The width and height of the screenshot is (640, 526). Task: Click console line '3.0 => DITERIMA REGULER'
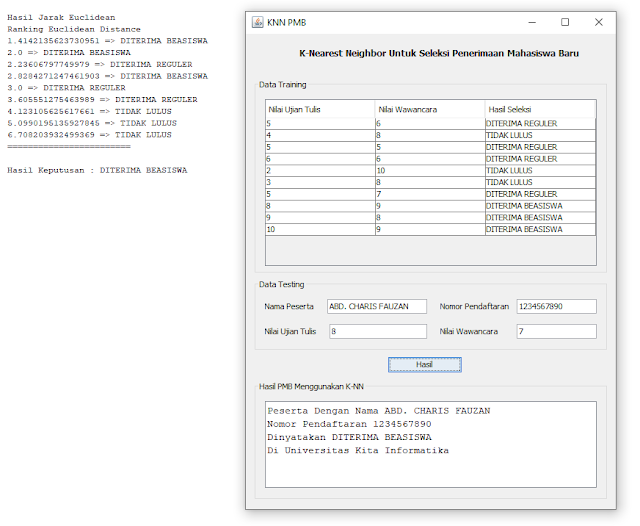pos(66,88)
